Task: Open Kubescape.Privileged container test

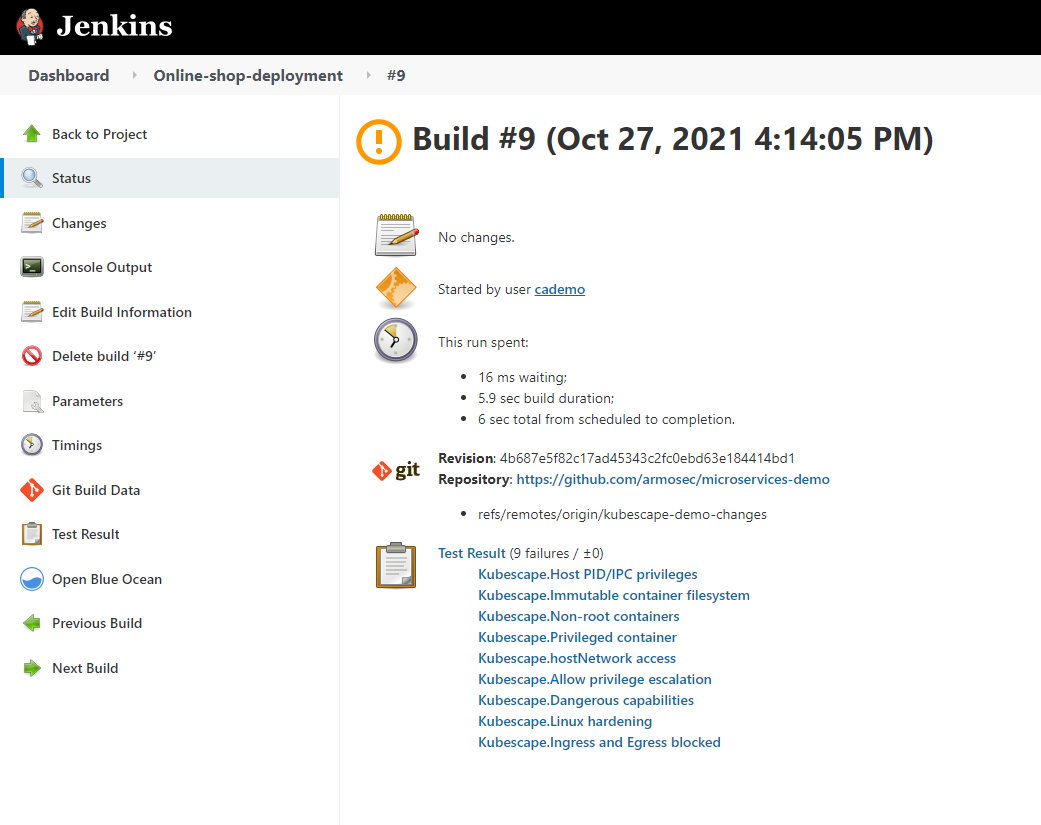Action: tap(578, 637)
